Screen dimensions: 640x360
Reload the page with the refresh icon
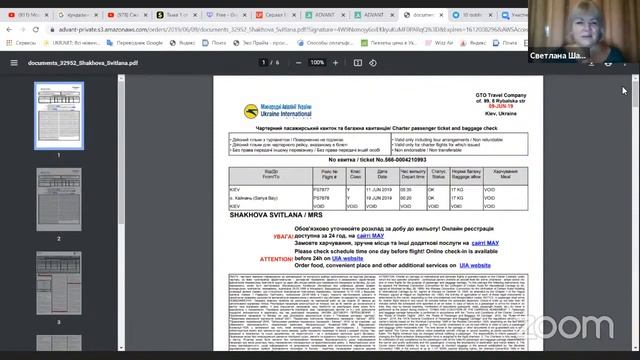(x=36, y=29)
